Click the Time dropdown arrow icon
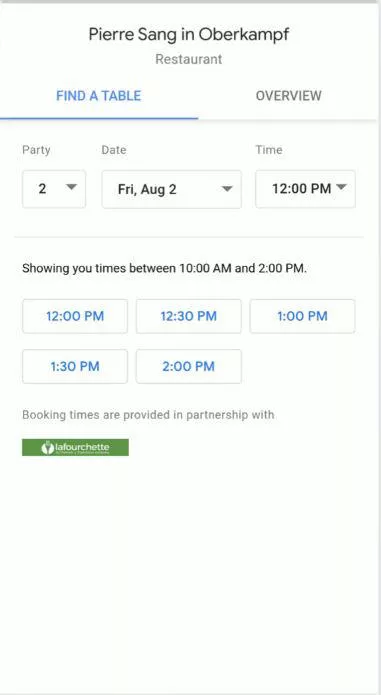 [341, 187]
